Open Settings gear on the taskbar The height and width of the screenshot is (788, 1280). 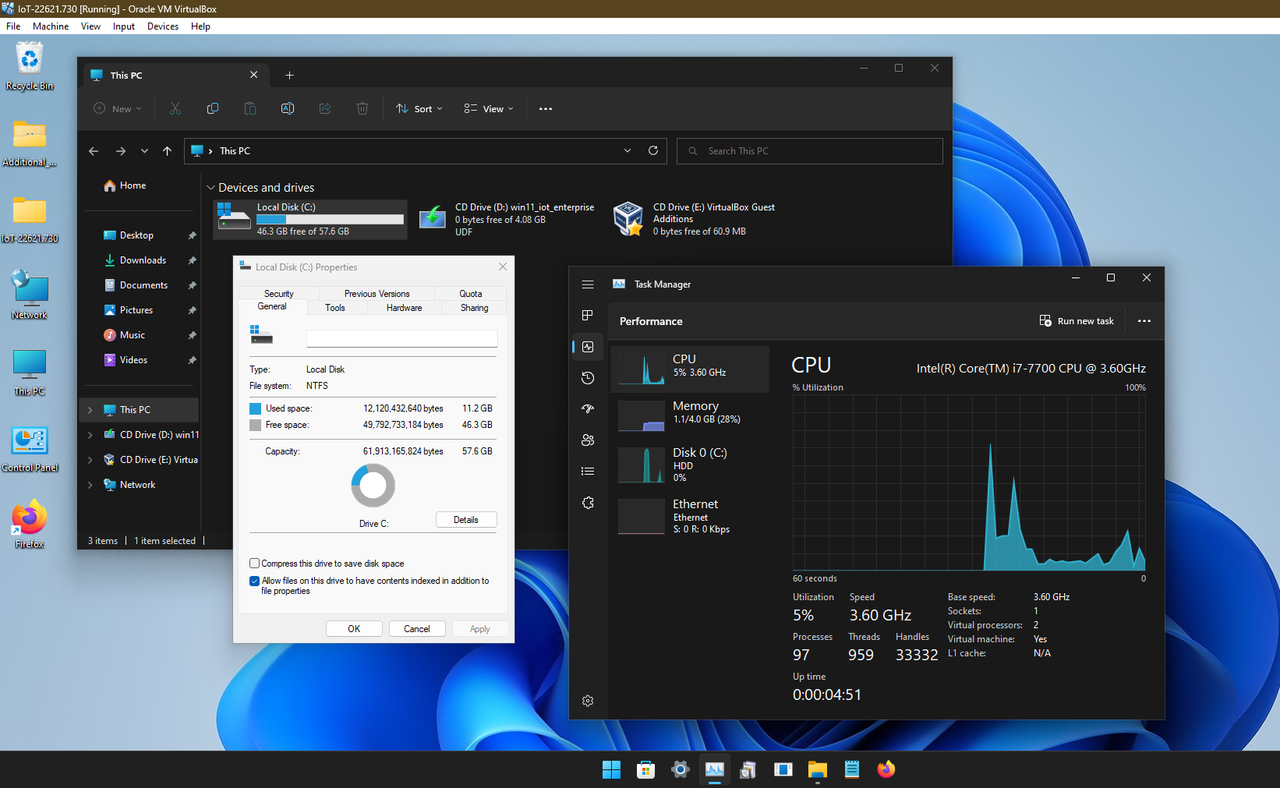pos(680,769)
